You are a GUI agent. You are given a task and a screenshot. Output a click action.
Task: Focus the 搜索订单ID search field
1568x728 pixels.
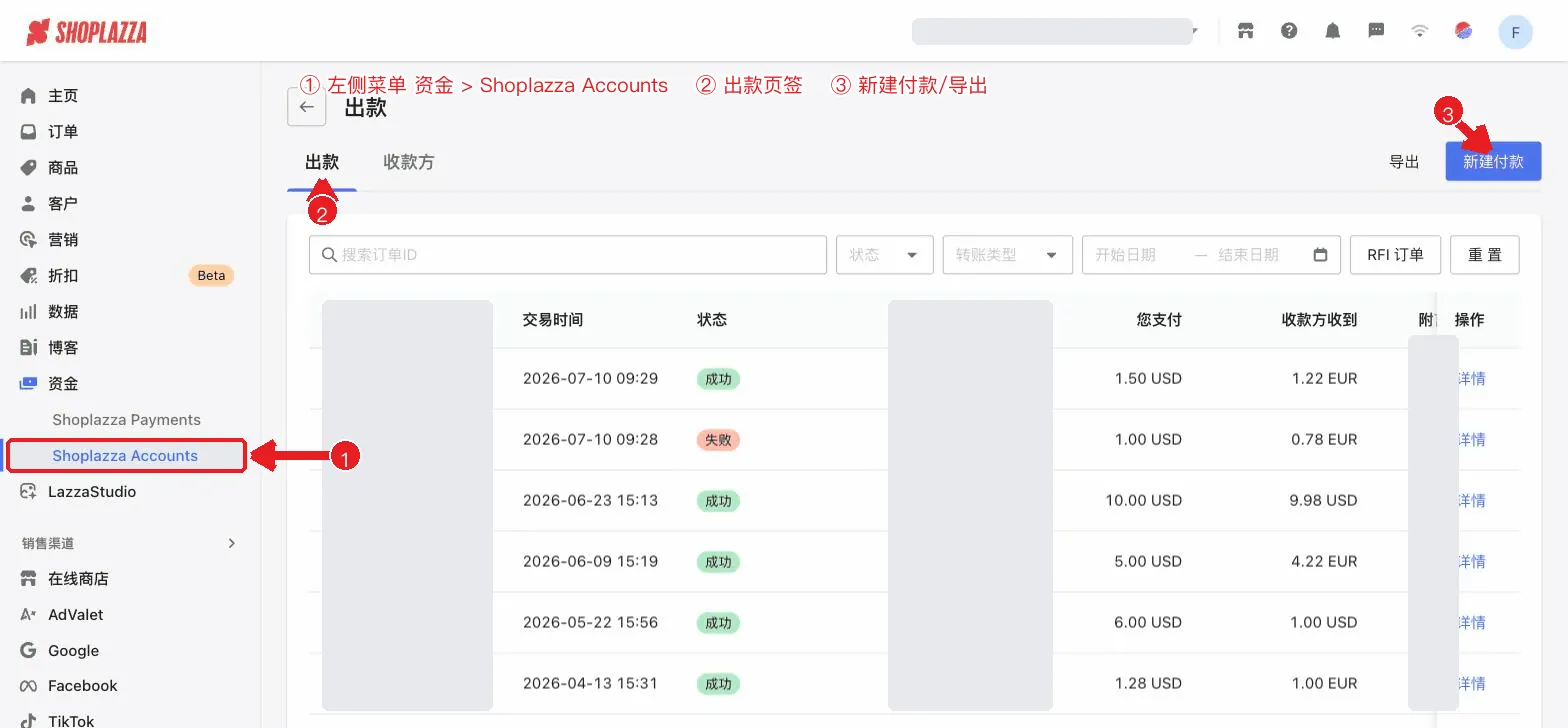568,255
